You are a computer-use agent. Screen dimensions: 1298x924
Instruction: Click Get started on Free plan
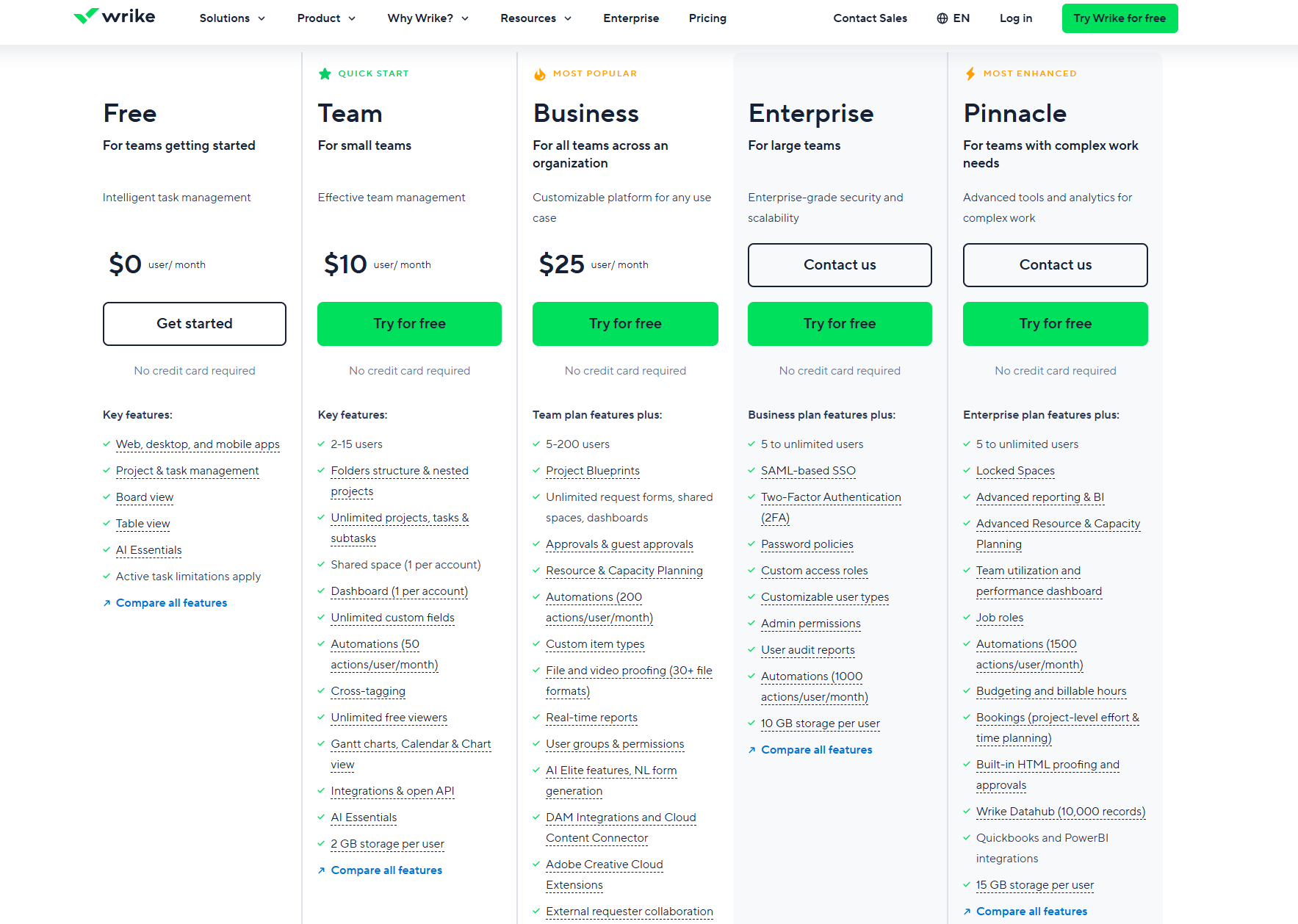pos(195,324)
